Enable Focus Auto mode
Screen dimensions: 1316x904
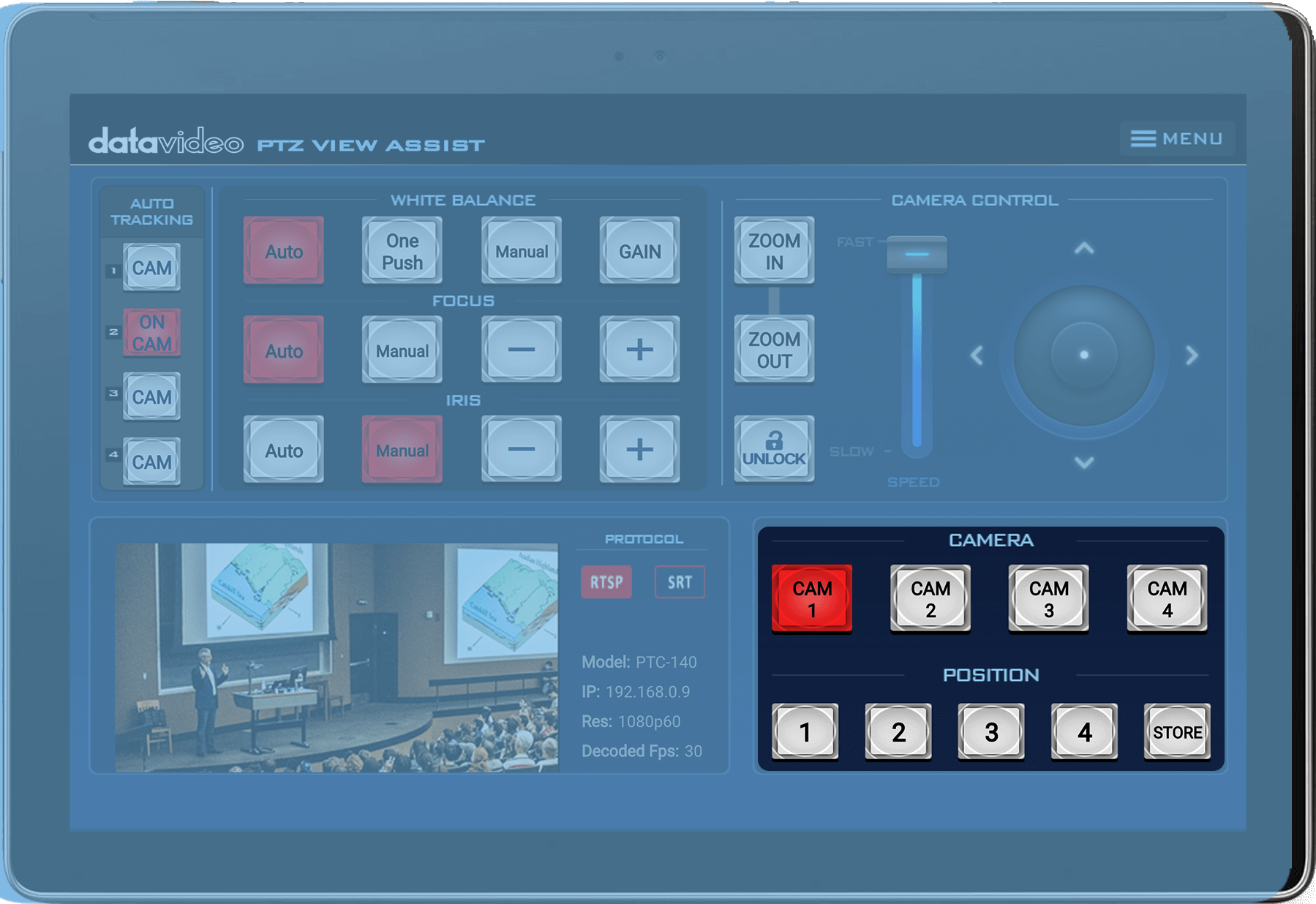click(284, 350)
